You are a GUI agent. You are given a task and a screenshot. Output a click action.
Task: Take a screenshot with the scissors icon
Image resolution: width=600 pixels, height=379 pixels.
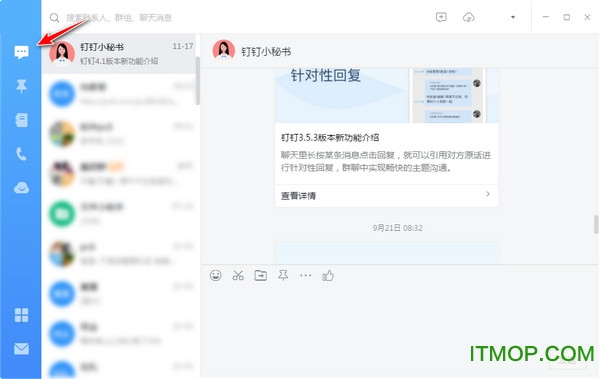[x=238, y=275]
